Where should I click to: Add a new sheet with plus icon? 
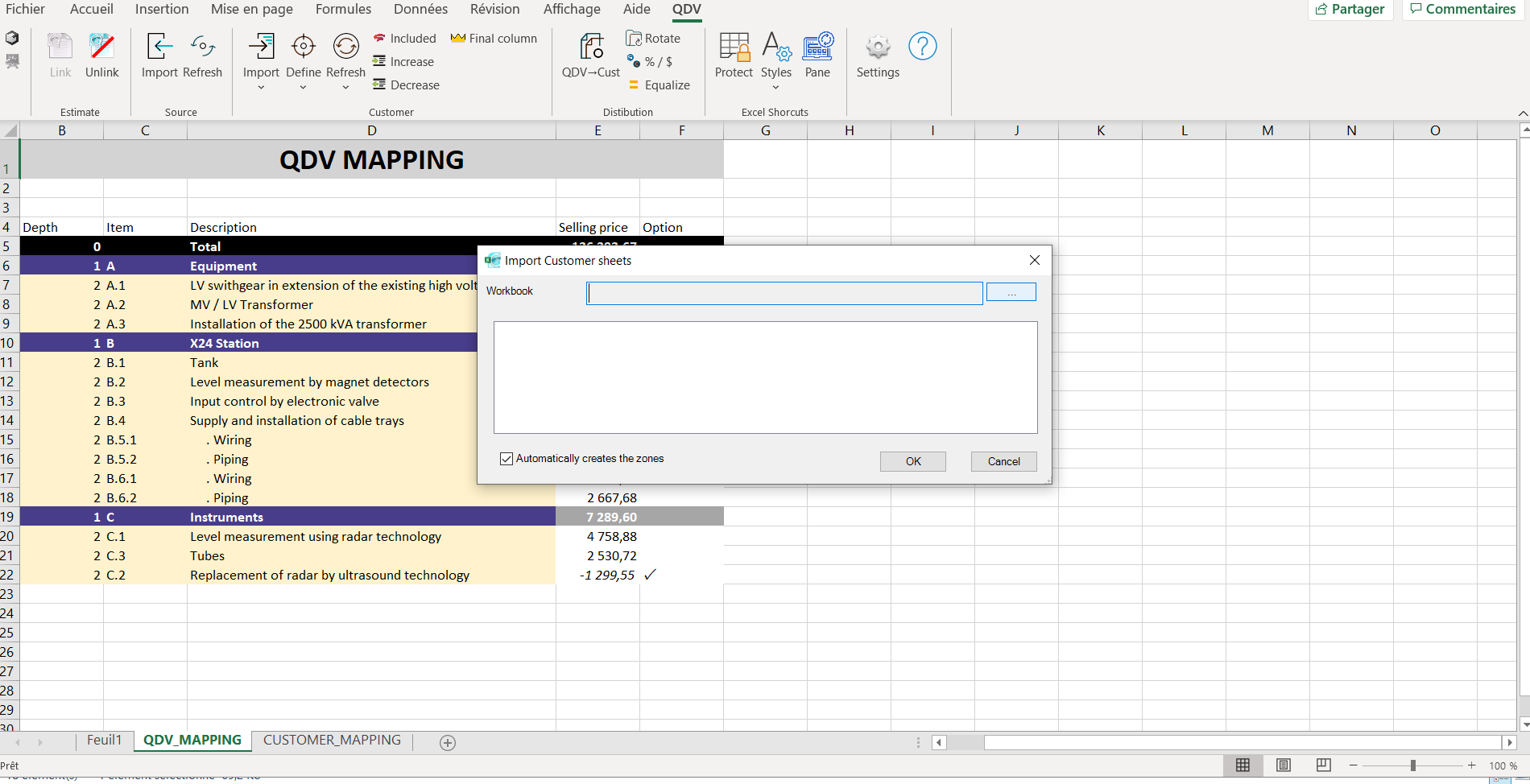pyautogui.click(x=448, y=743)
